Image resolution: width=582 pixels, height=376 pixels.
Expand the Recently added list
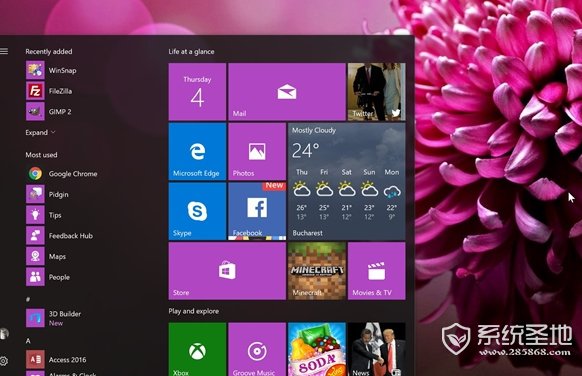click(x=40, y=133)
